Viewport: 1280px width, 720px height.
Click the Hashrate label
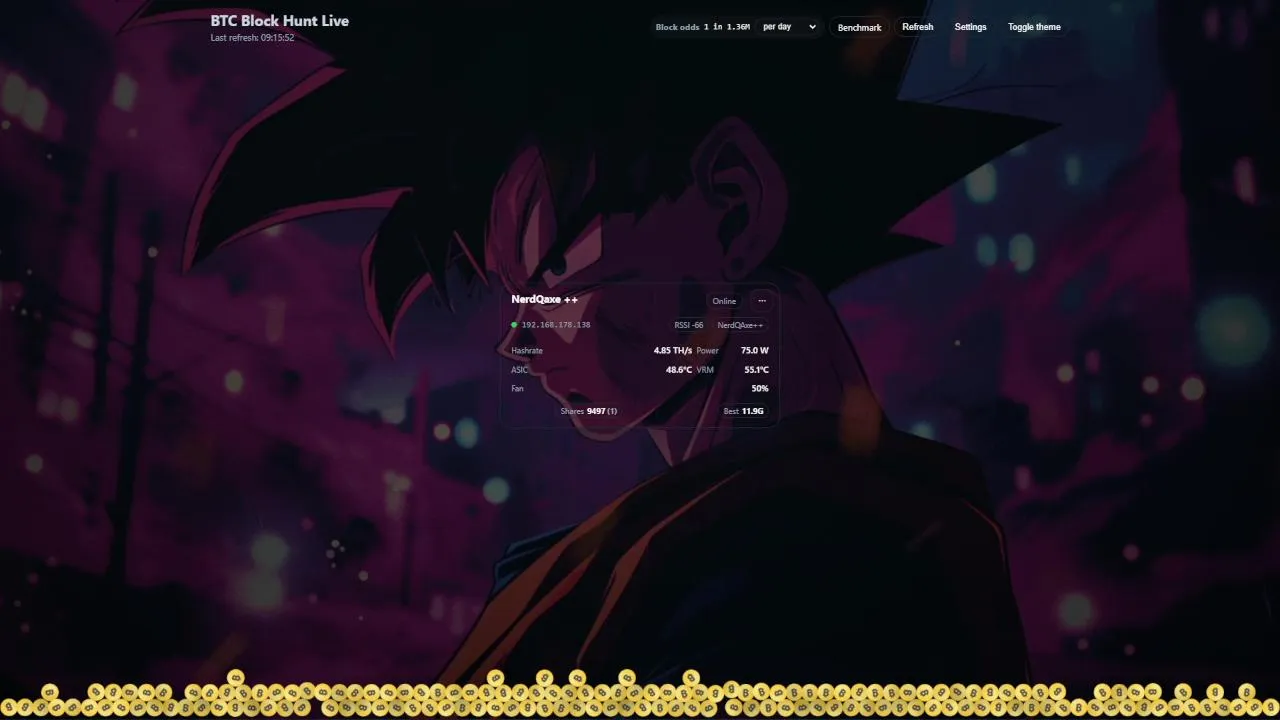click(x=527, y=351)
